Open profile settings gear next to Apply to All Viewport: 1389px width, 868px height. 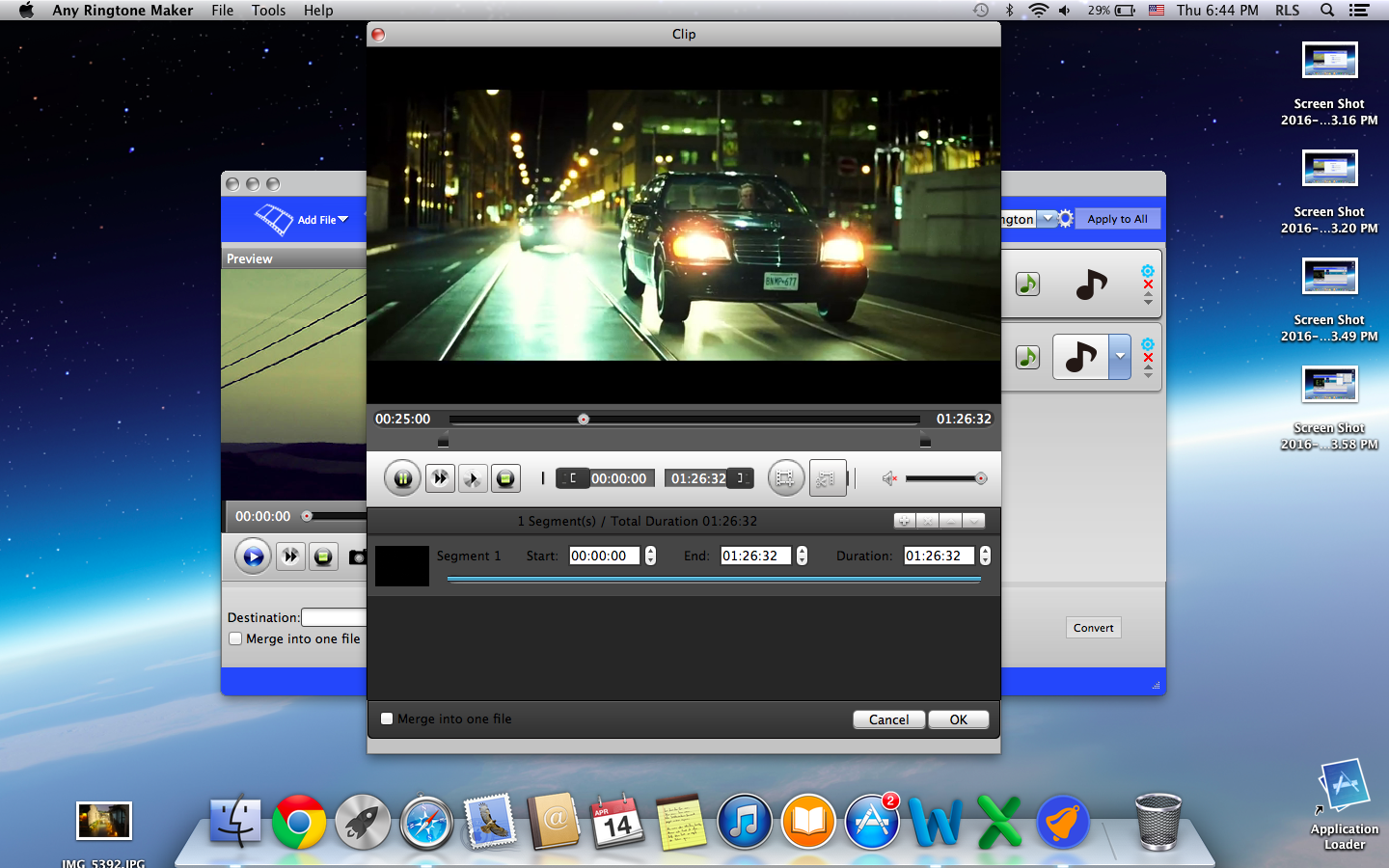click(1066, 219)
